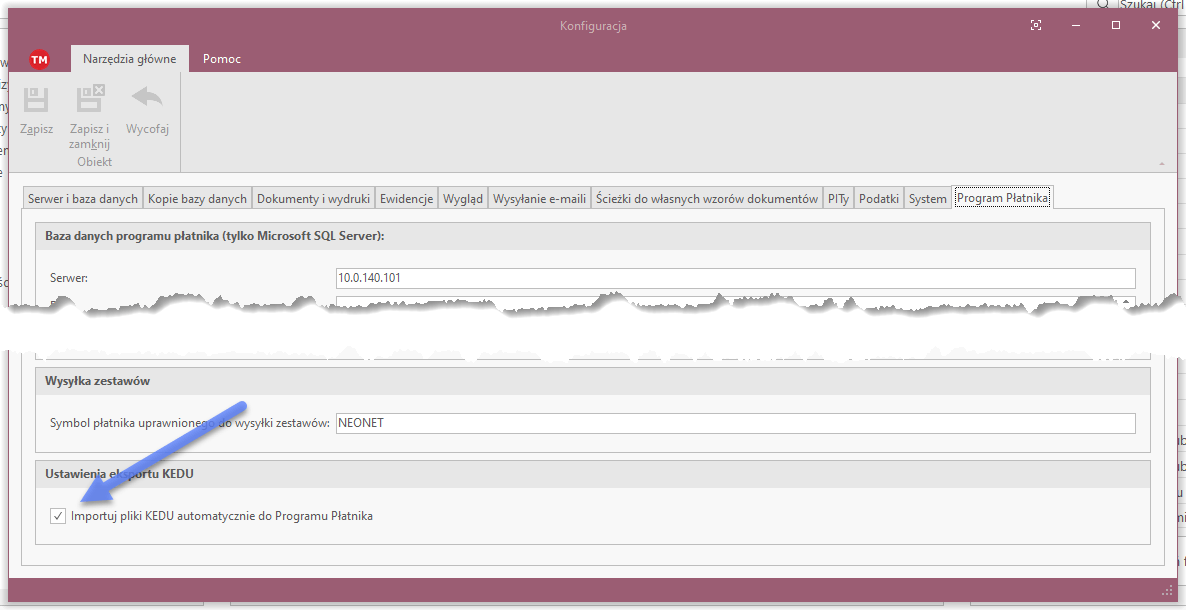The image size is (1186, 610).
Task: Click the Serwer address input field
Action: pos(735,278)
